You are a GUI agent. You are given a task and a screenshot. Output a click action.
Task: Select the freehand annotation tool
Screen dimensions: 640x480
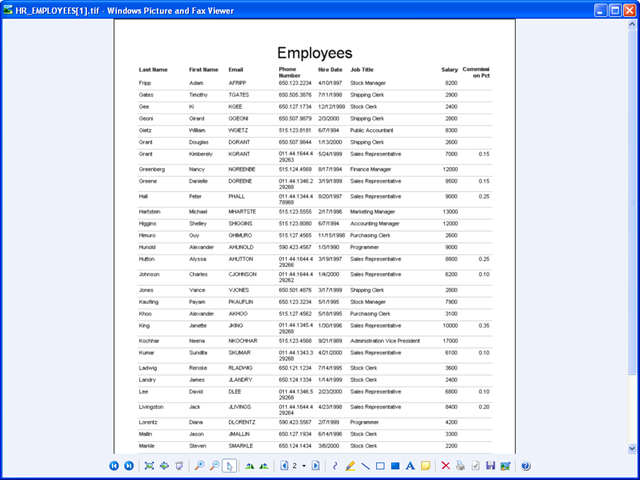point(335,466)
